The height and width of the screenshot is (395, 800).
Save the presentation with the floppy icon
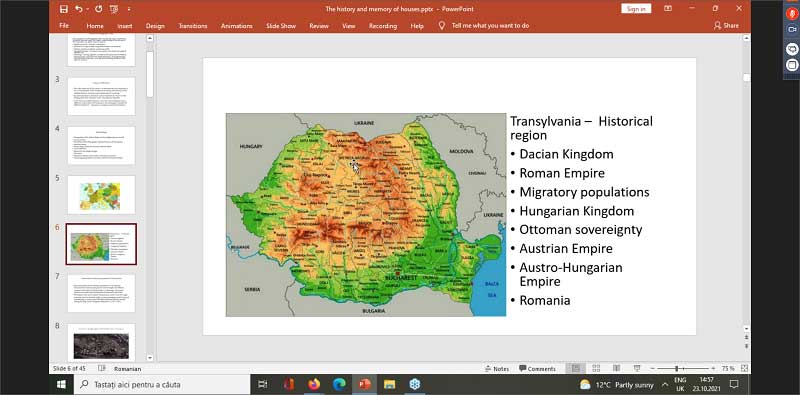(64, 9)
